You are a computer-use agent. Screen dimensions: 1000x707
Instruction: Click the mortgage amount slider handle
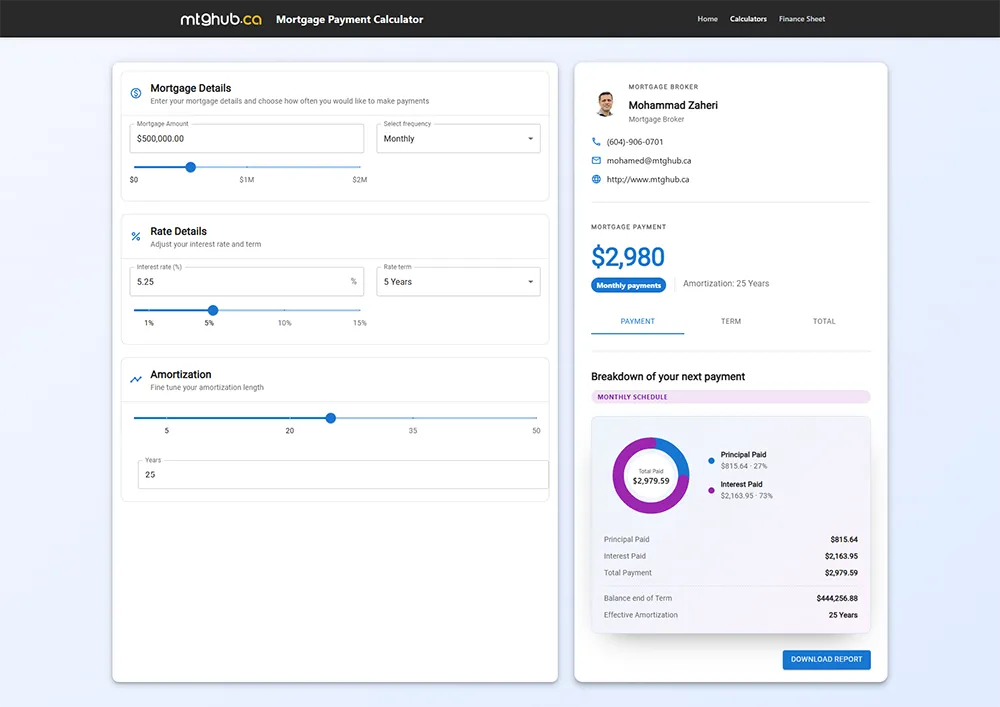point(191,167)
